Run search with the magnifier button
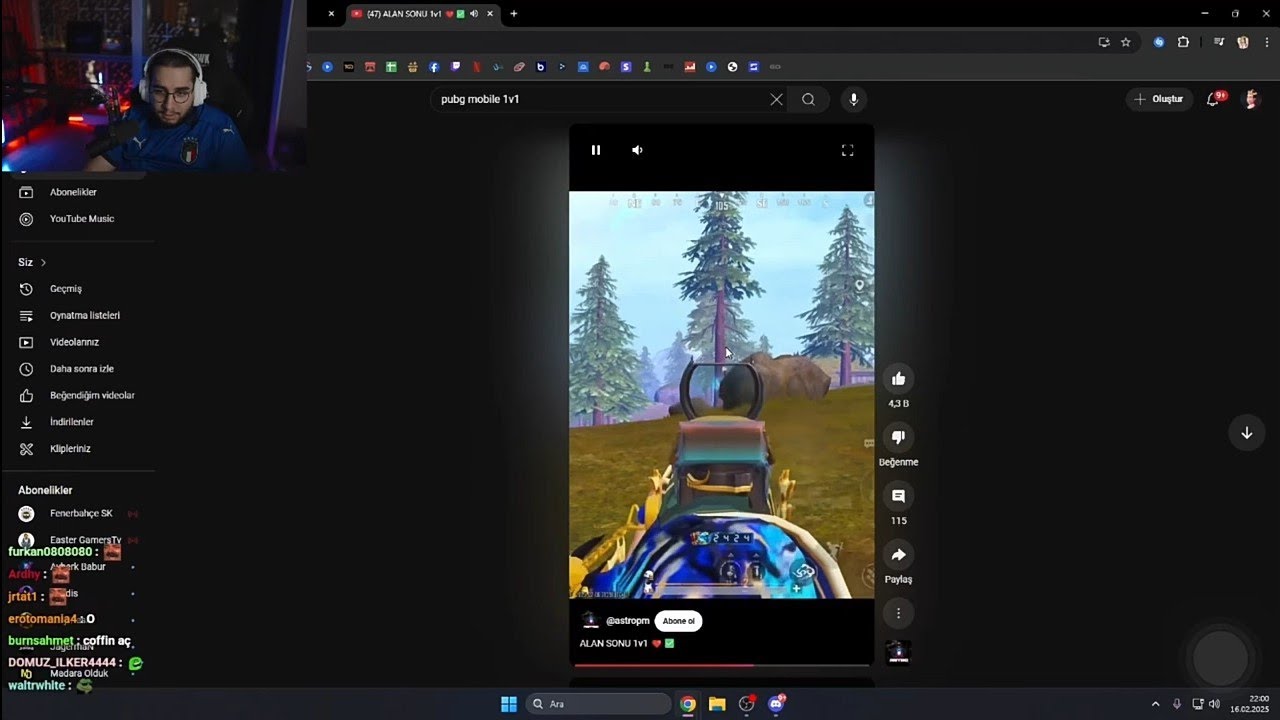1280x720 pixels. click(808, 99)
